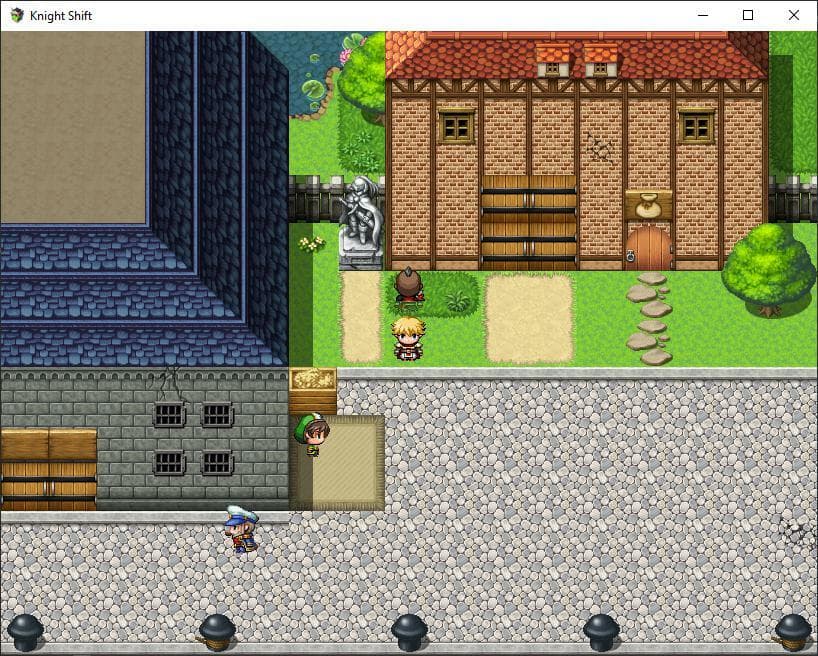Click the round tree beside the shop
The height and width of the screenshot is (656, 818).
coord(768,270)
